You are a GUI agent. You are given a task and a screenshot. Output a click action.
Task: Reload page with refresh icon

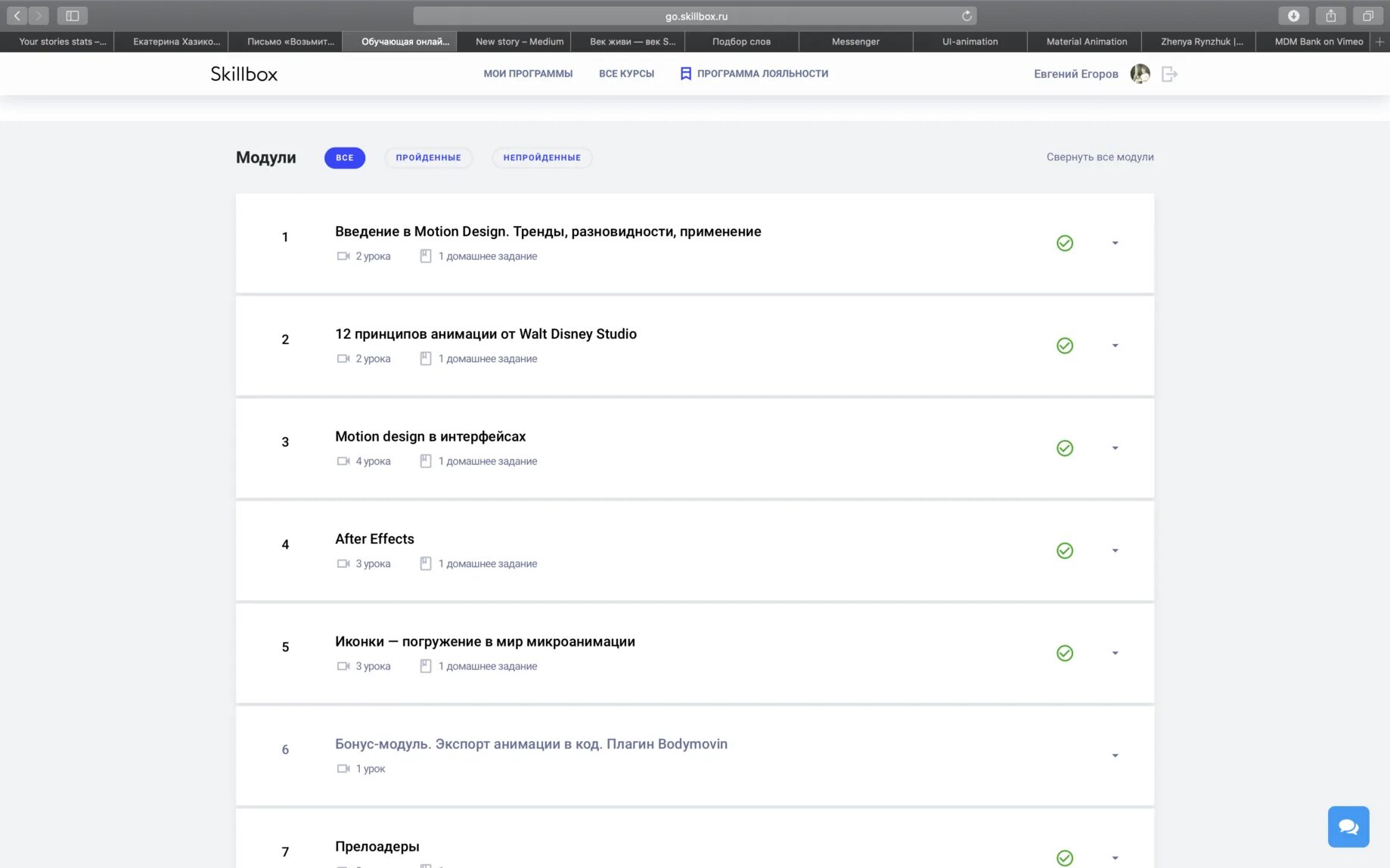[x=966, y=16]
